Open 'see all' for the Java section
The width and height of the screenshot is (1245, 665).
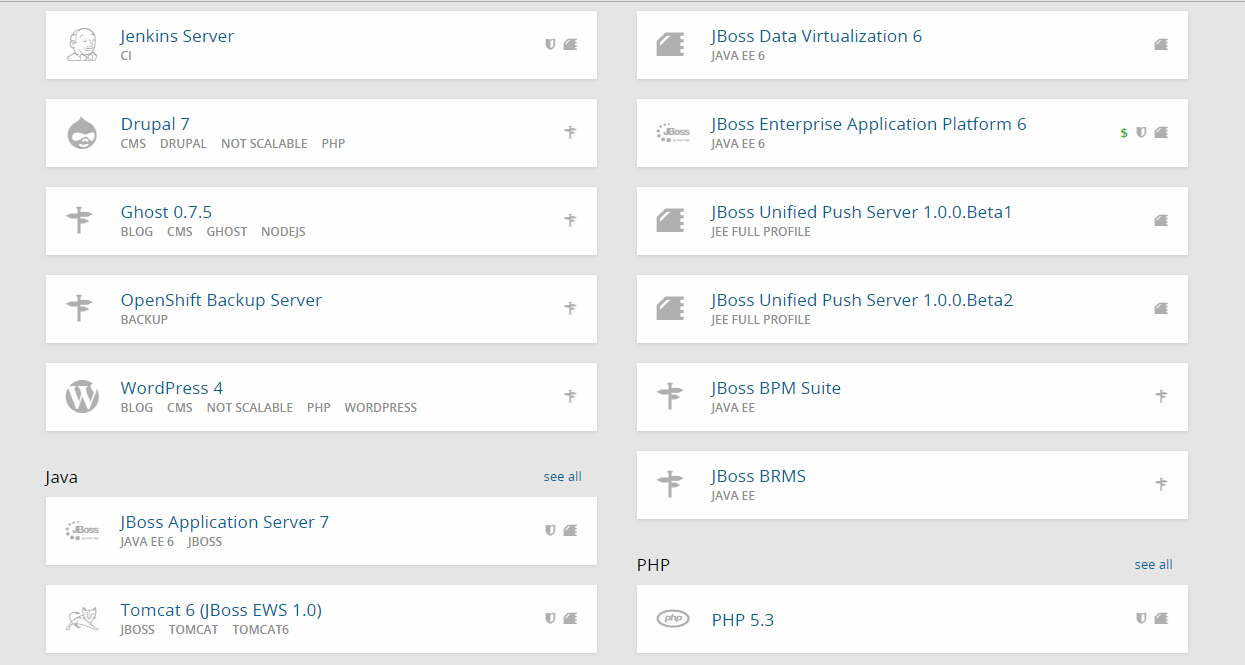[562, 477]
